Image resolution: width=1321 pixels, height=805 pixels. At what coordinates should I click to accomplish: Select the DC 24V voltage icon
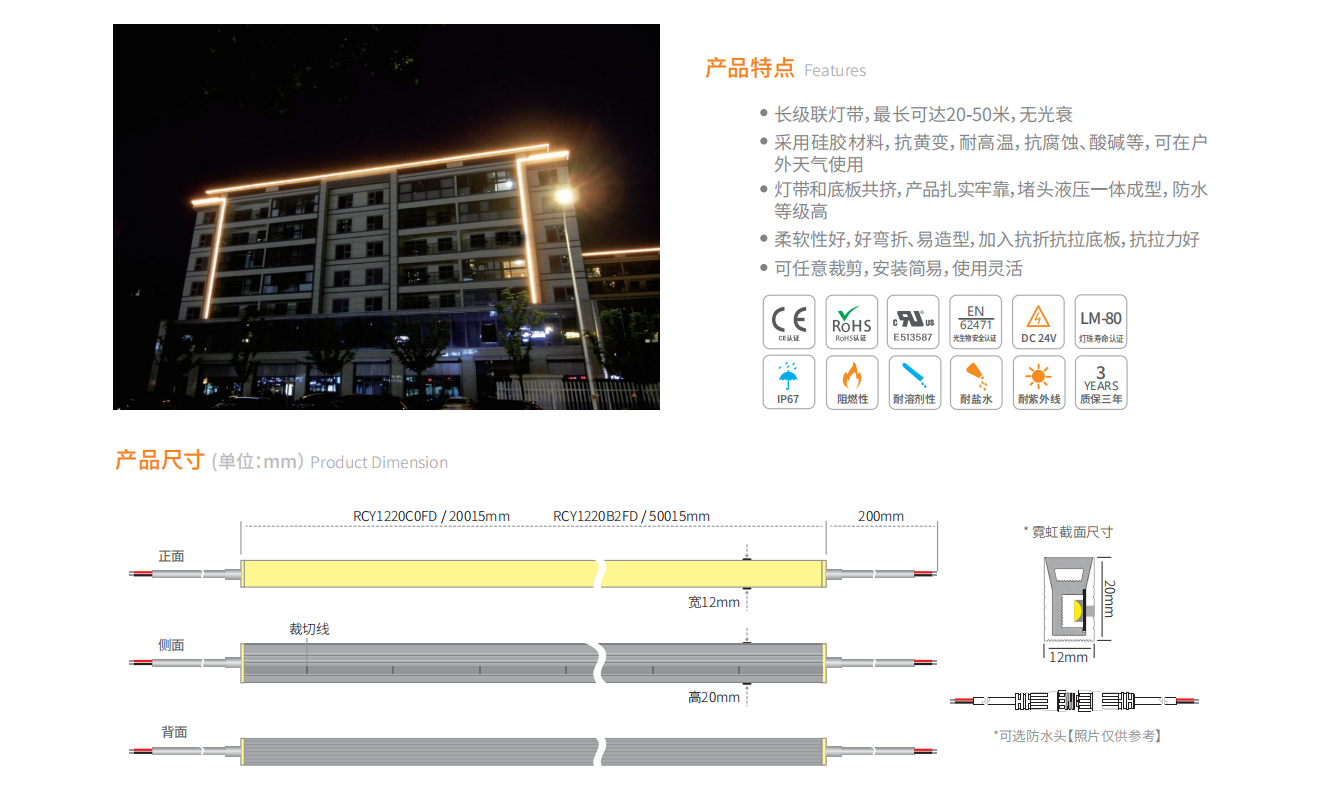(x=1038, y=322)
